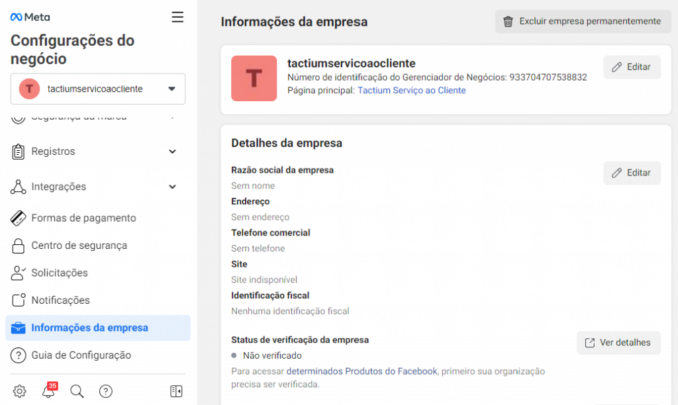This screenshot has height=405, width=678.
Task: Click the settings gear icon in bottom bar
Action: [19, 391]
